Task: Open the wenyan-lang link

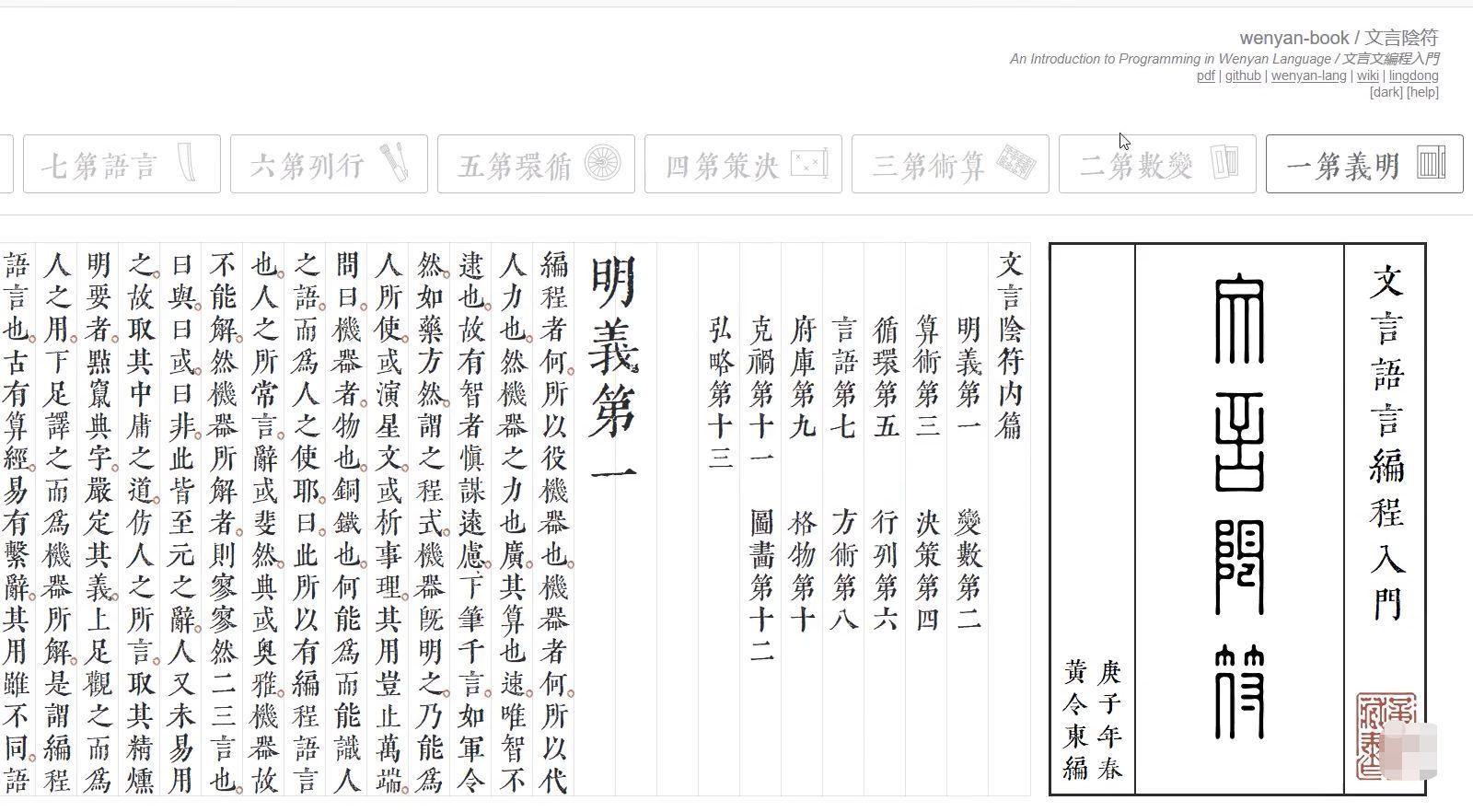Action: pos(1308,75)
